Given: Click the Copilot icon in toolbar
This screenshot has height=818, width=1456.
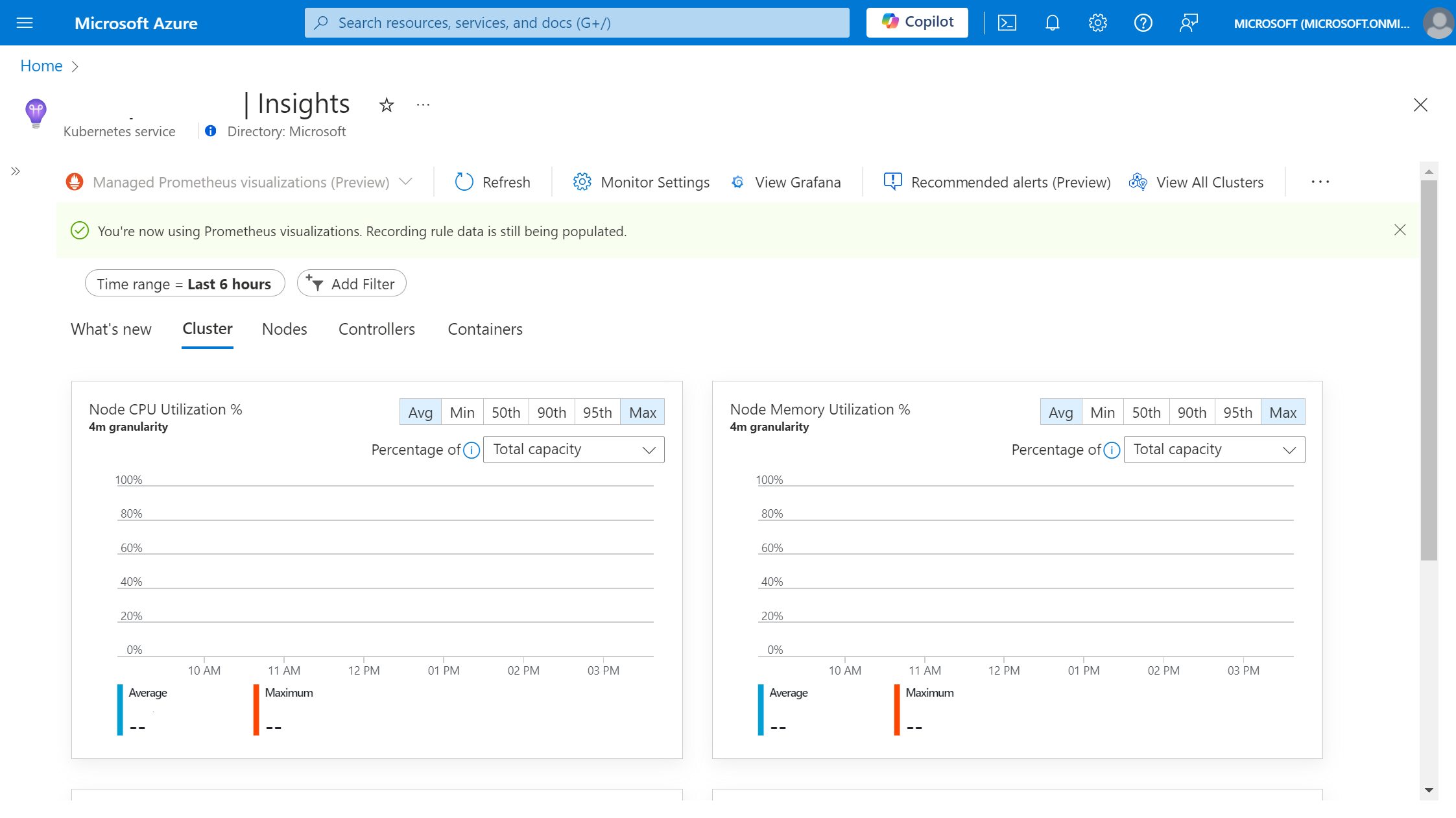Looking at the screenshot, I should 916,22.
